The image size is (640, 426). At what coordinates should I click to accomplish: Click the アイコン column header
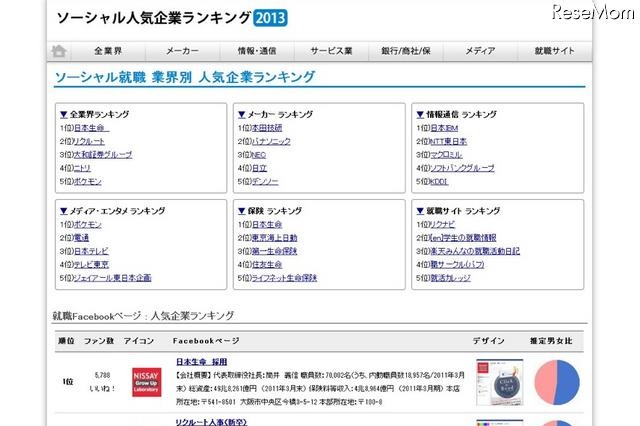[139, 341]
